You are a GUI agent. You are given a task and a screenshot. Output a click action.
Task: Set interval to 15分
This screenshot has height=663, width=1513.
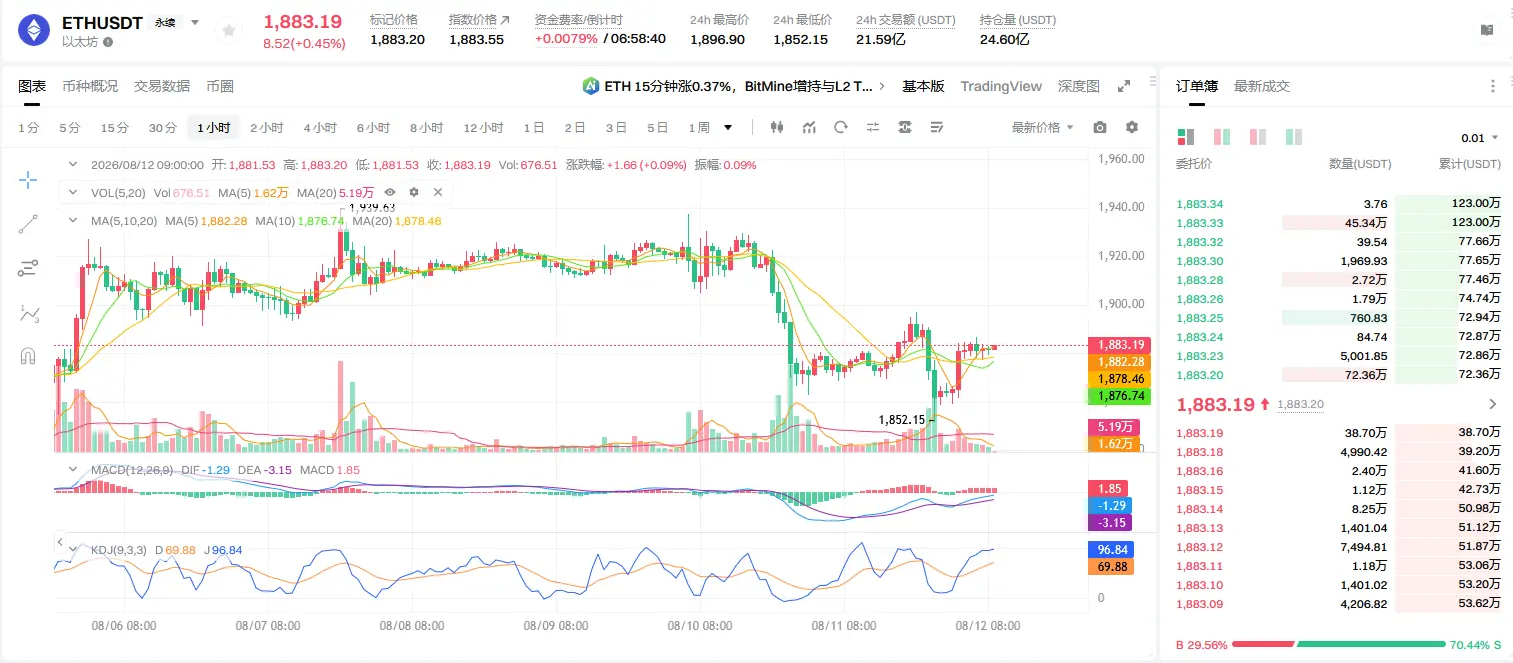114,128
